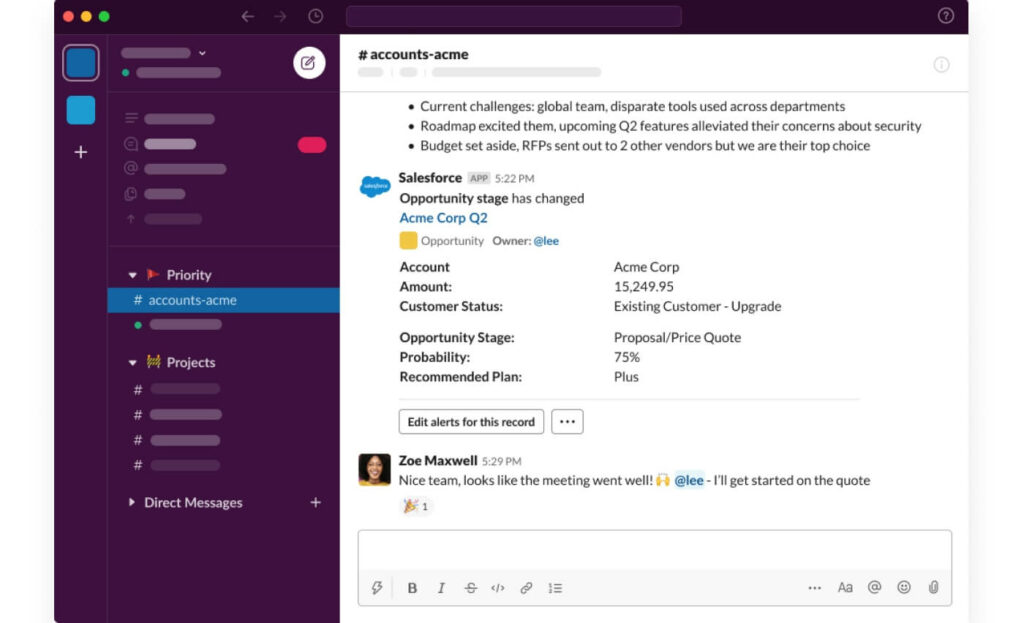1024x623 pixels.
Task: Click the compose new message button
Action: [x=309, y=63]
